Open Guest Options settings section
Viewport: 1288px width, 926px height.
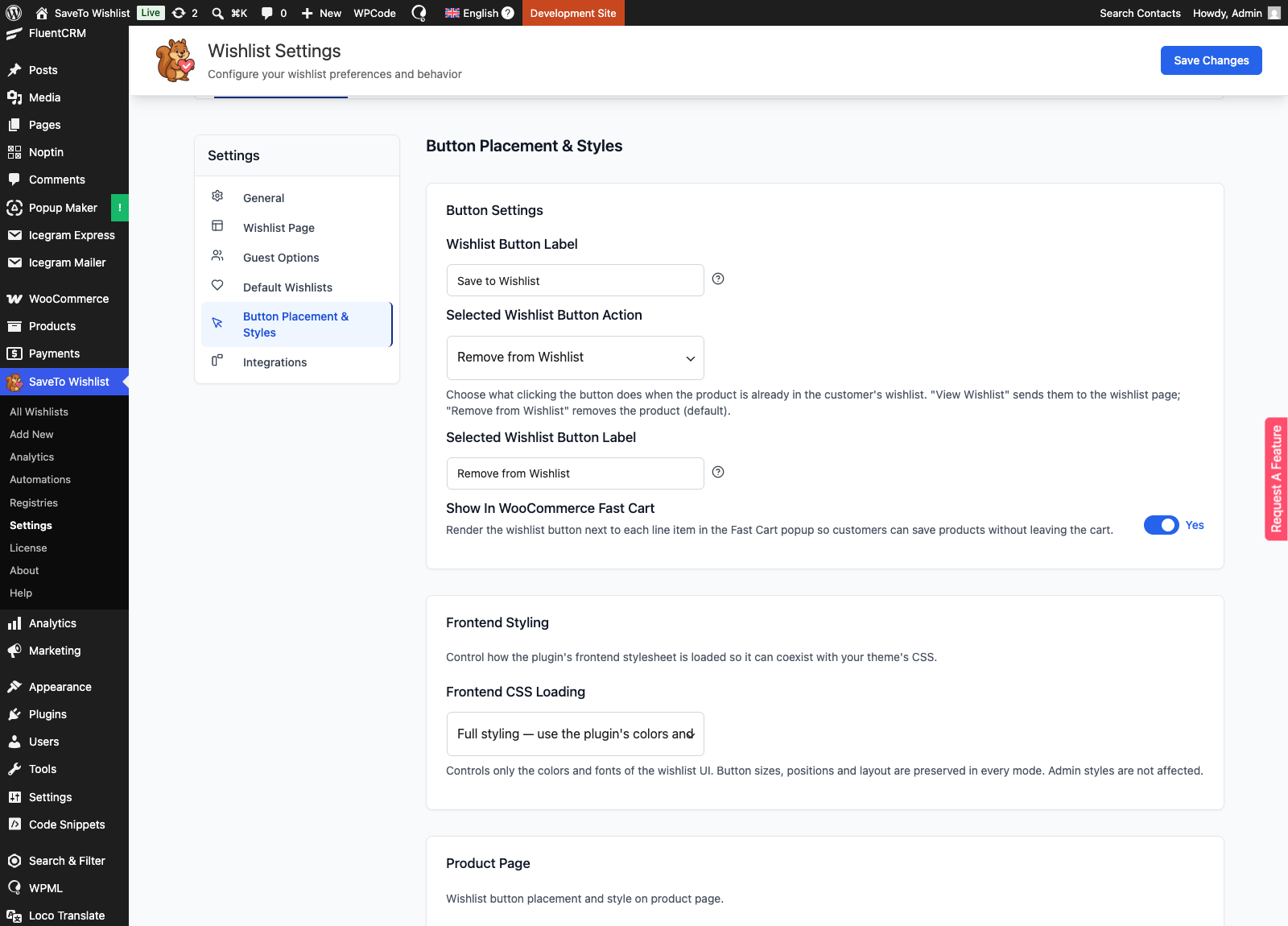(x=296, y=258)
